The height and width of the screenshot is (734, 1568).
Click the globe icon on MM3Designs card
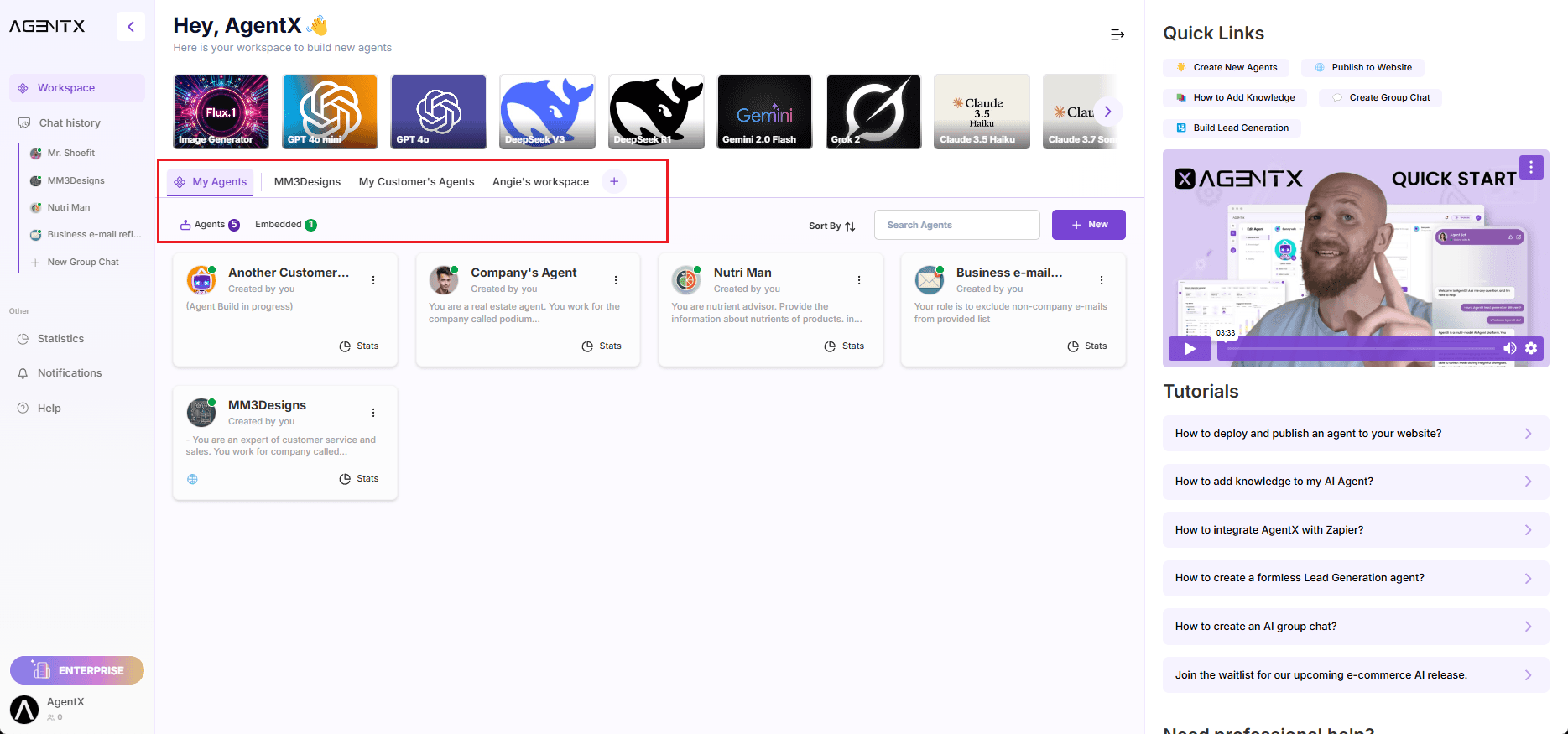tap(193, 479)
